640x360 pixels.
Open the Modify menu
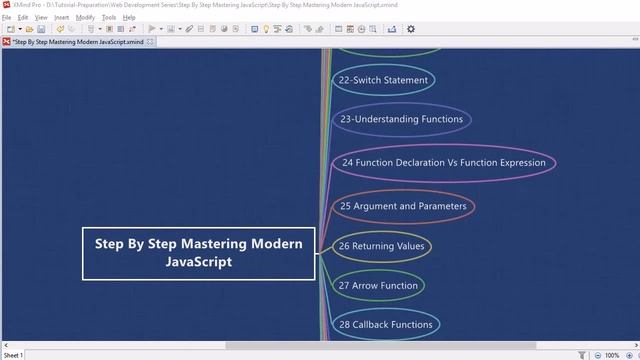[x=85, y=18]
